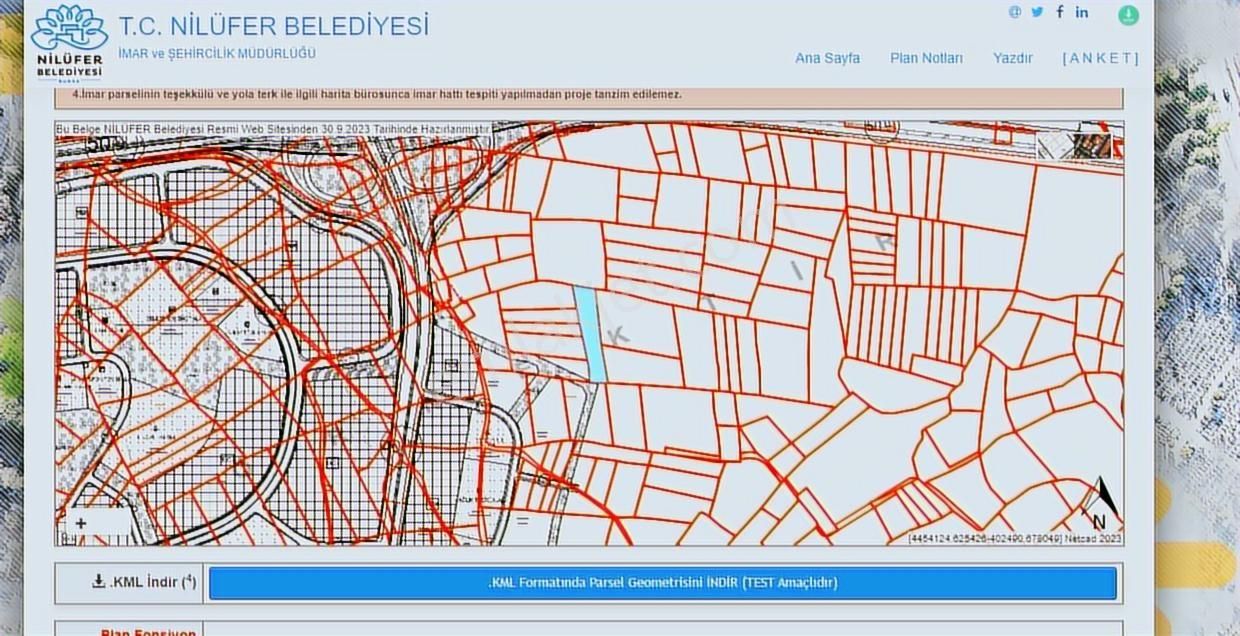The width and height of the screenshot is (1240, 636).
Task: Open the Twitter social link
Action: (x=1037, y=12)
